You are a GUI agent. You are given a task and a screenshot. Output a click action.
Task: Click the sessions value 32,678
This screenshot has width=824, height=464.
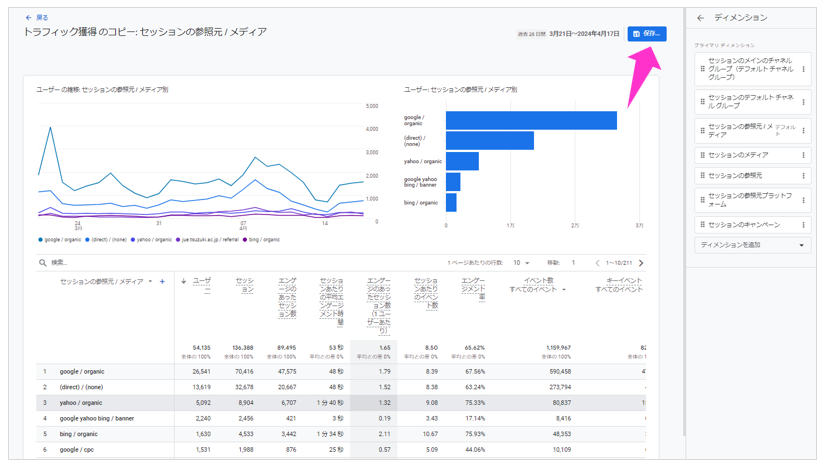(244, 387)
